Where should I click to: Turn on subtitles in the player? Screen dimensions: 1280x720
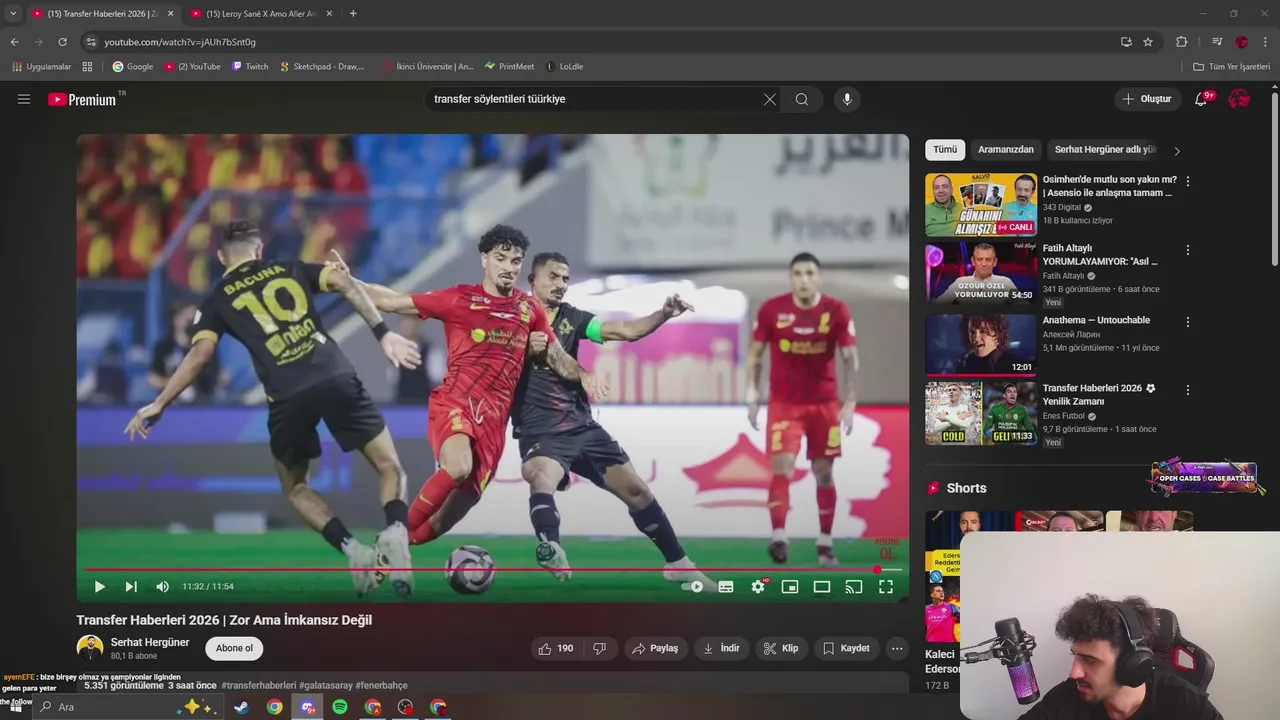726,587
